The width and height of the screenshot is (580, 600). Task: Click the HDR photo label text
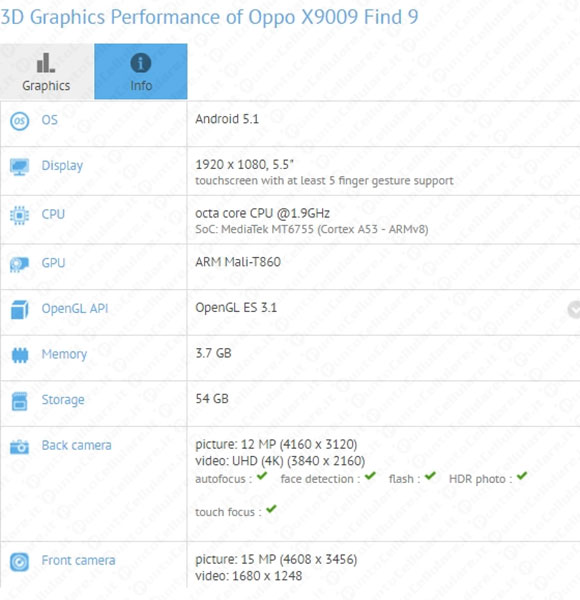tap(481, 479)
